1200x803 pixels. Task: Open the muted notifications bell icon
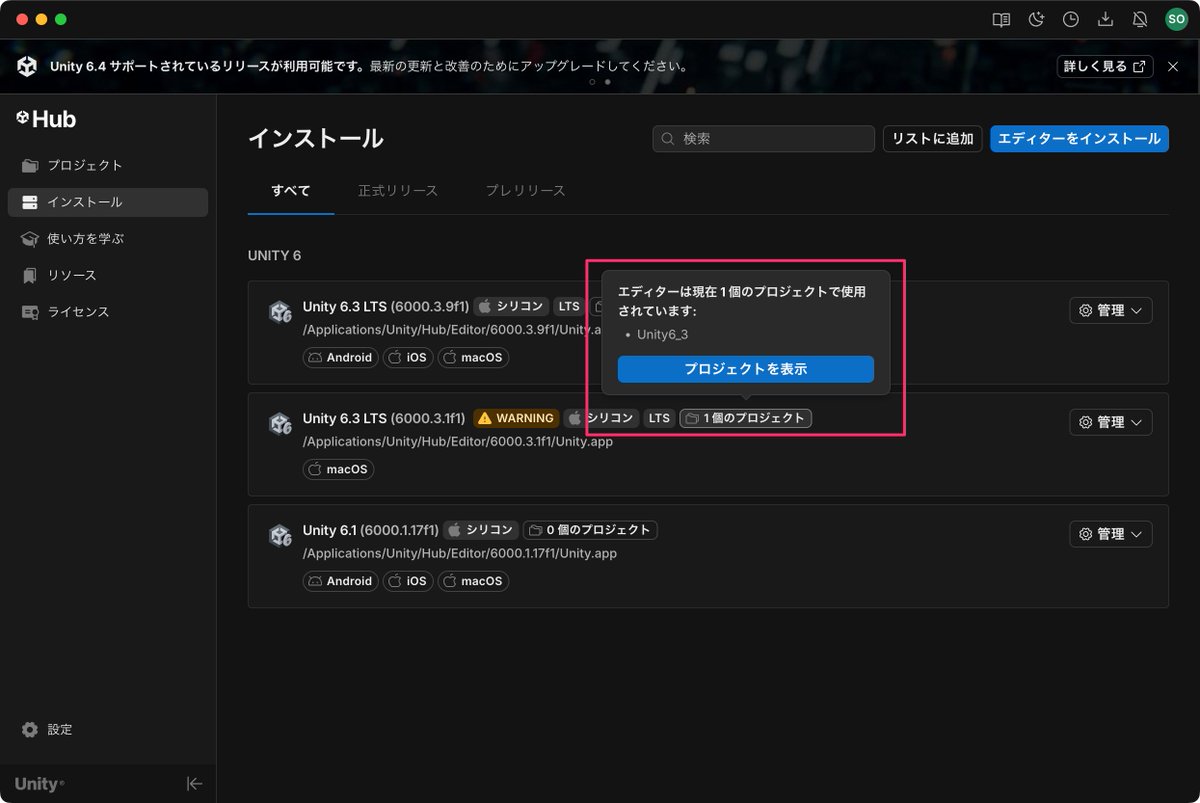1140,19
